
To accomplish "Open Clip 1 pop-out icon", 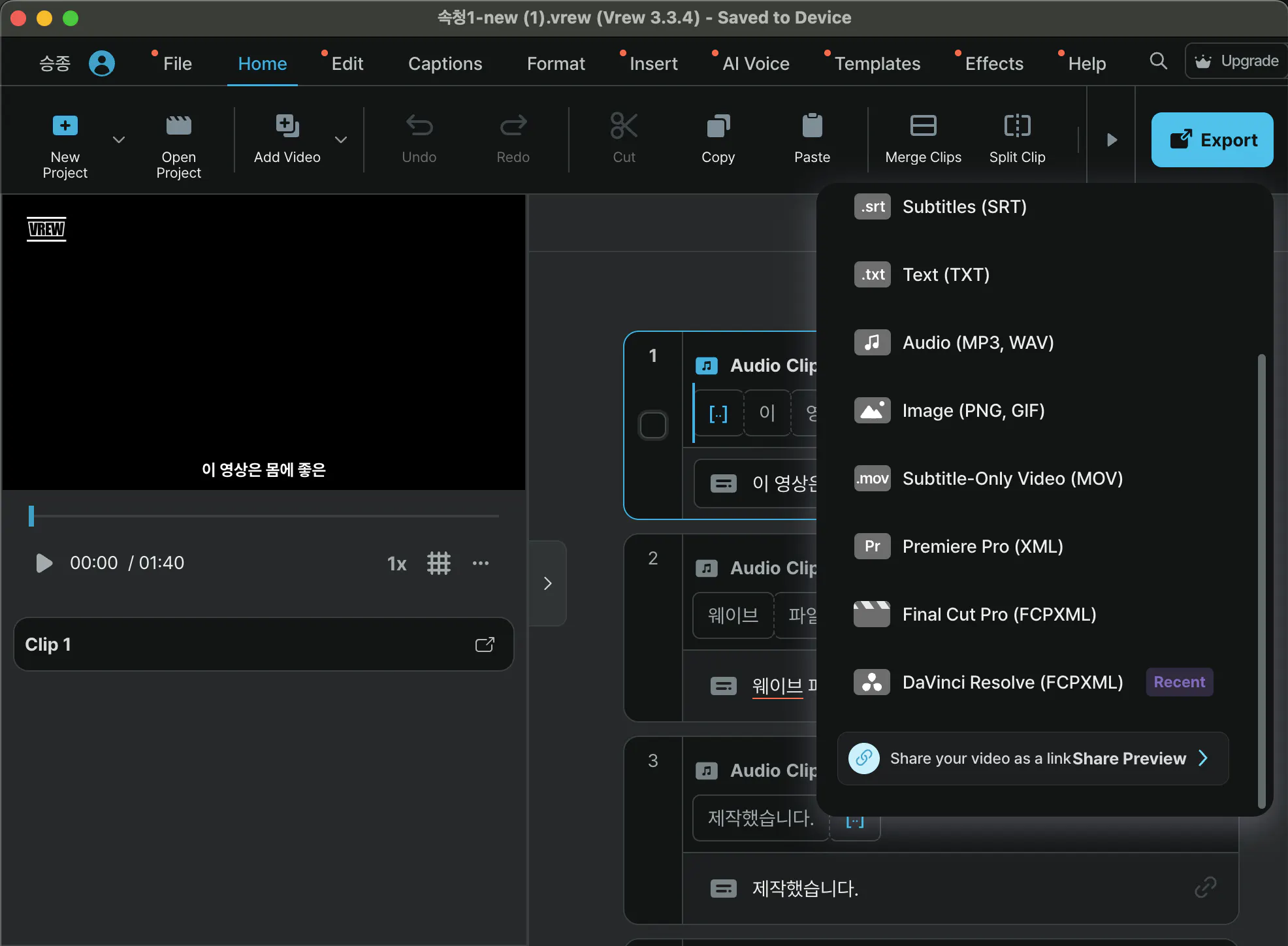I will coord(485,645).
